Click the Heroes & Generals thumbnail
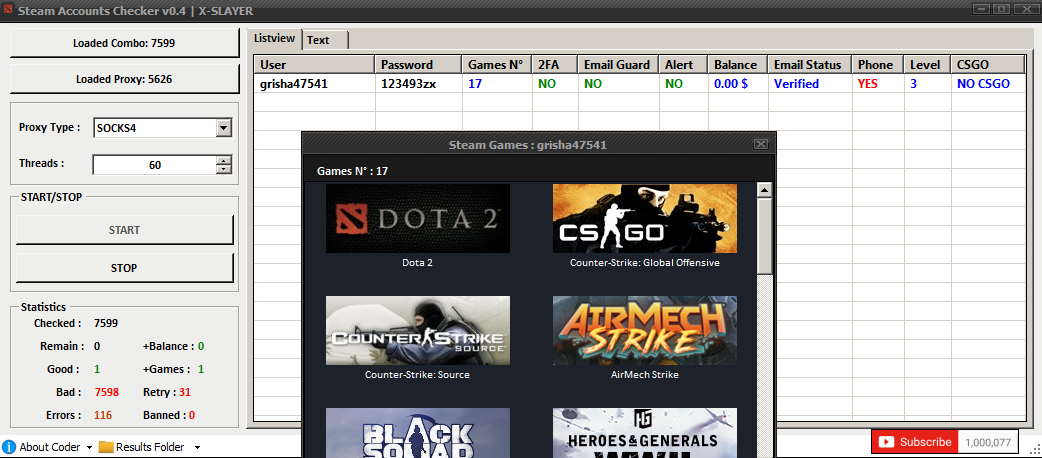This screenshot has height=458, width=1042. click(x=645, y=433)
